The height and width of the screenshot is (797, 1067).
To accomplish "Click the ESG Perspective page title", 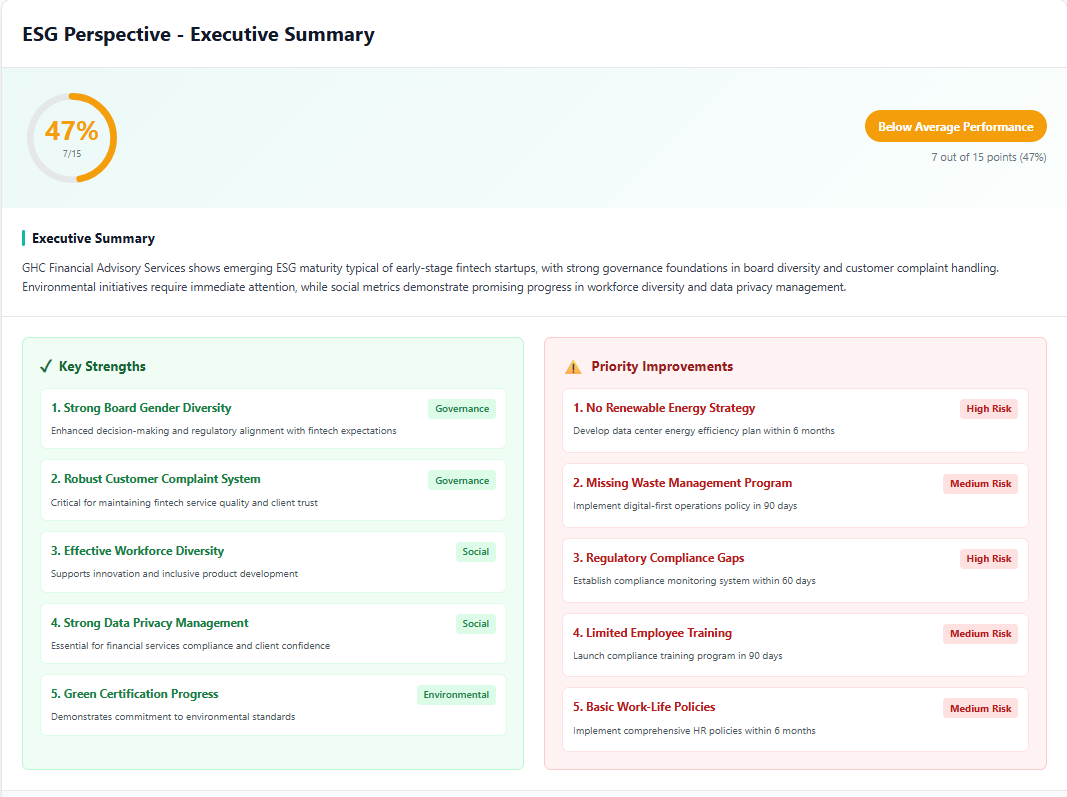I will click(198, 35).
